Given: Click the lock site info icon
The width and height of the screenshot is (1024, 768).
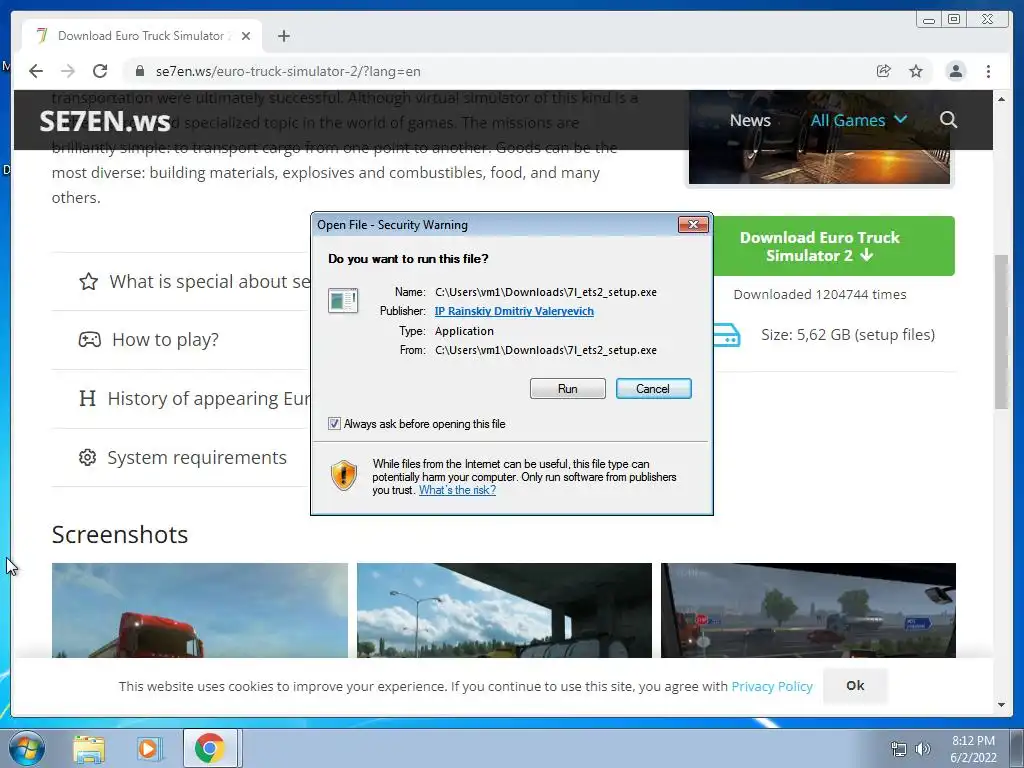Looking at the screenshot, I should [139, 71].
